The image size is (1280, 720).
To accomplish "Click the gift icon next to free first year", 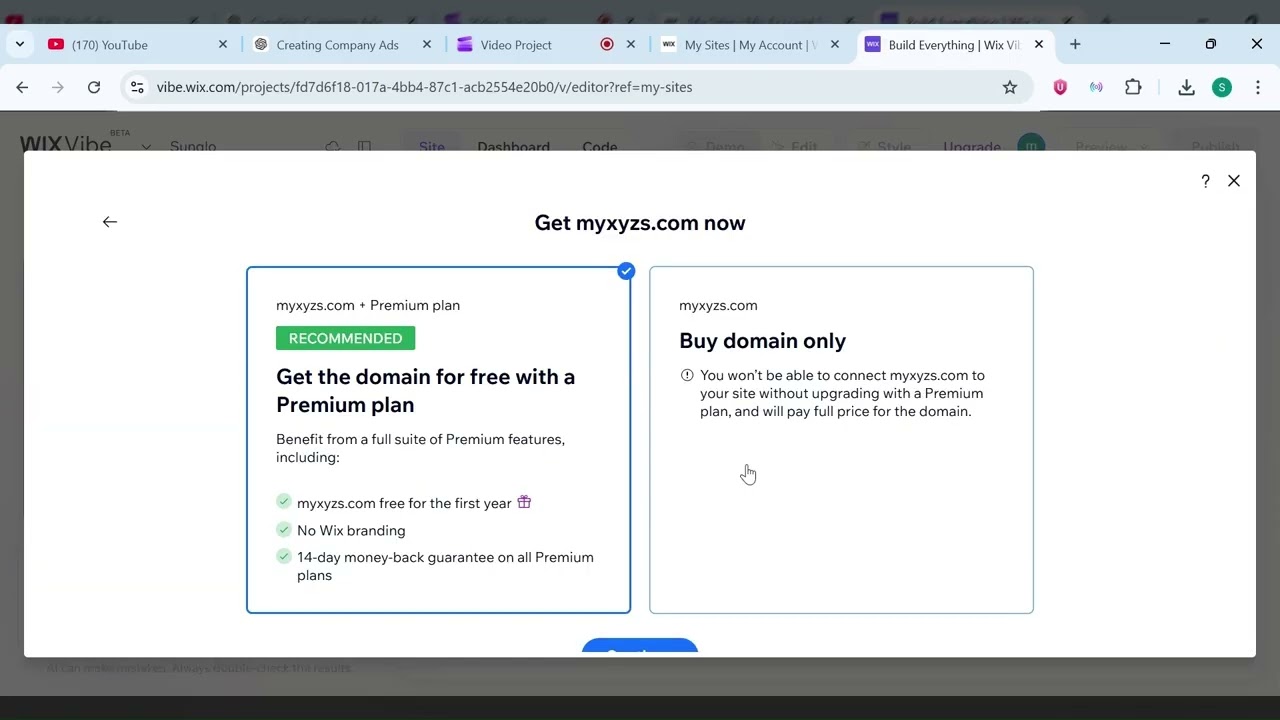I will [x=524, y=502].
